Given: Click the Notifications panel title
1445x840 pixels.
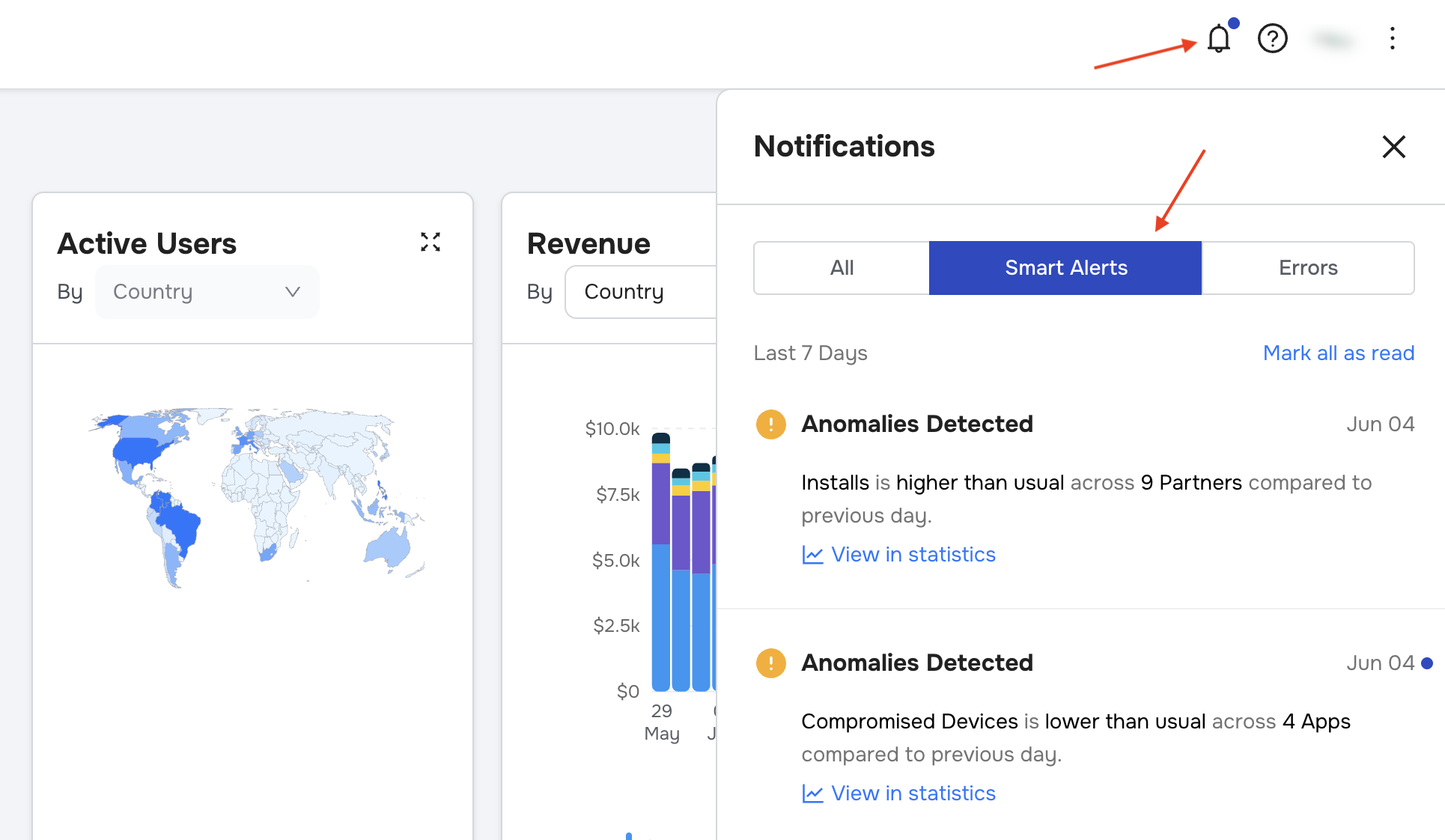Looking at the screenshot, I should pyautogui.click(x=844, y=146).
